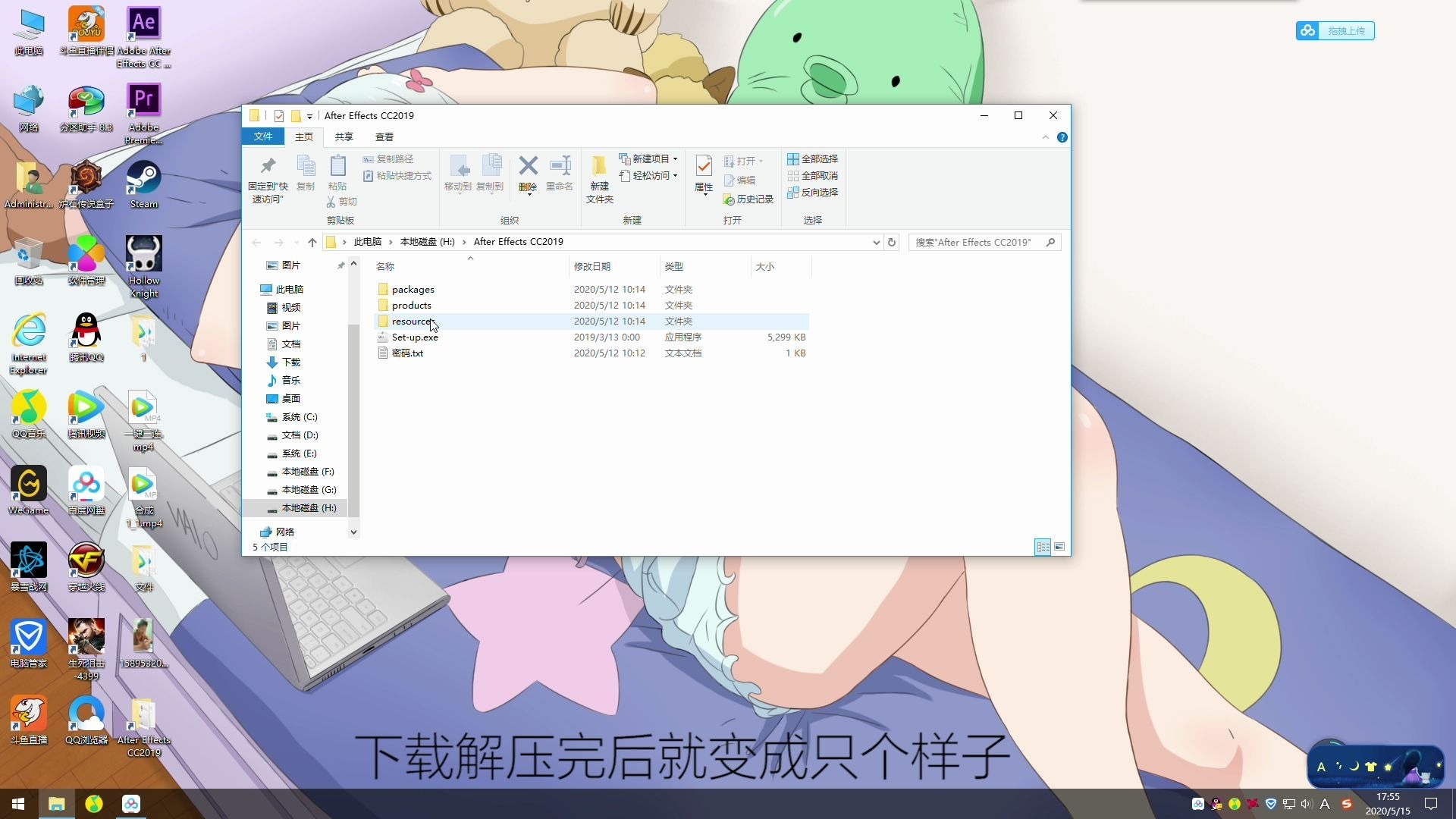Click the search magnifier icon
The height and width of the screenshot is (819, 1456).
[1050, 243]
